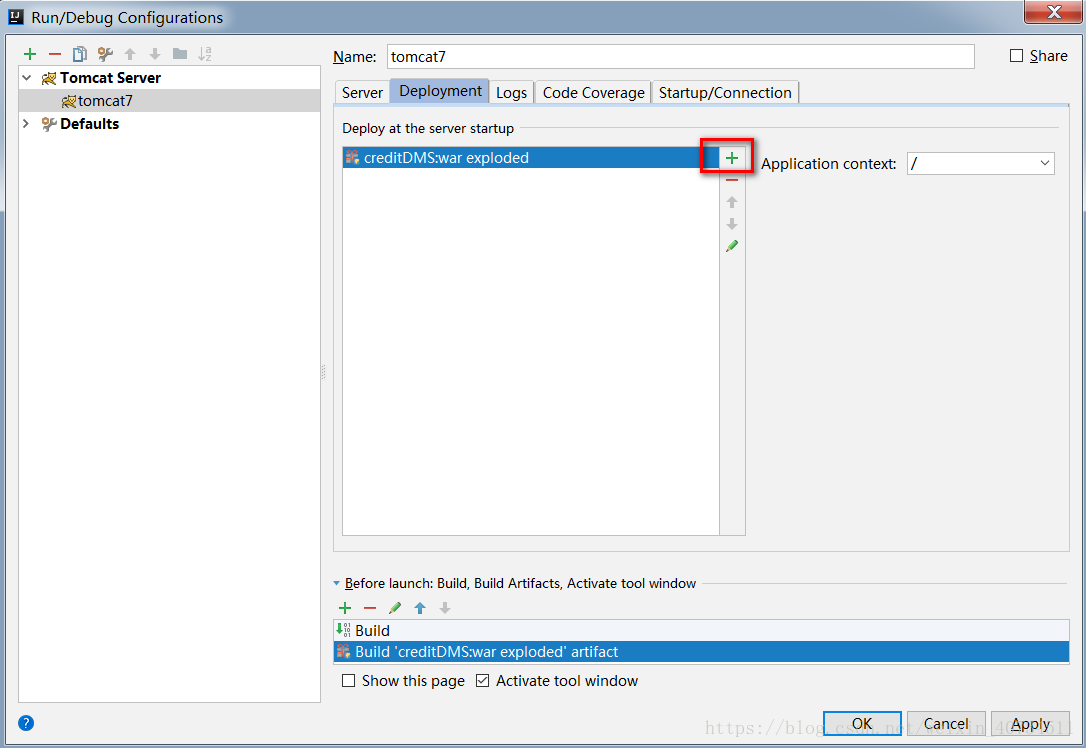Image resolution: width=1086 pixels, height=748 pixels.
Task: Move deployment artifact up arrow
Action: click(732, 202)
